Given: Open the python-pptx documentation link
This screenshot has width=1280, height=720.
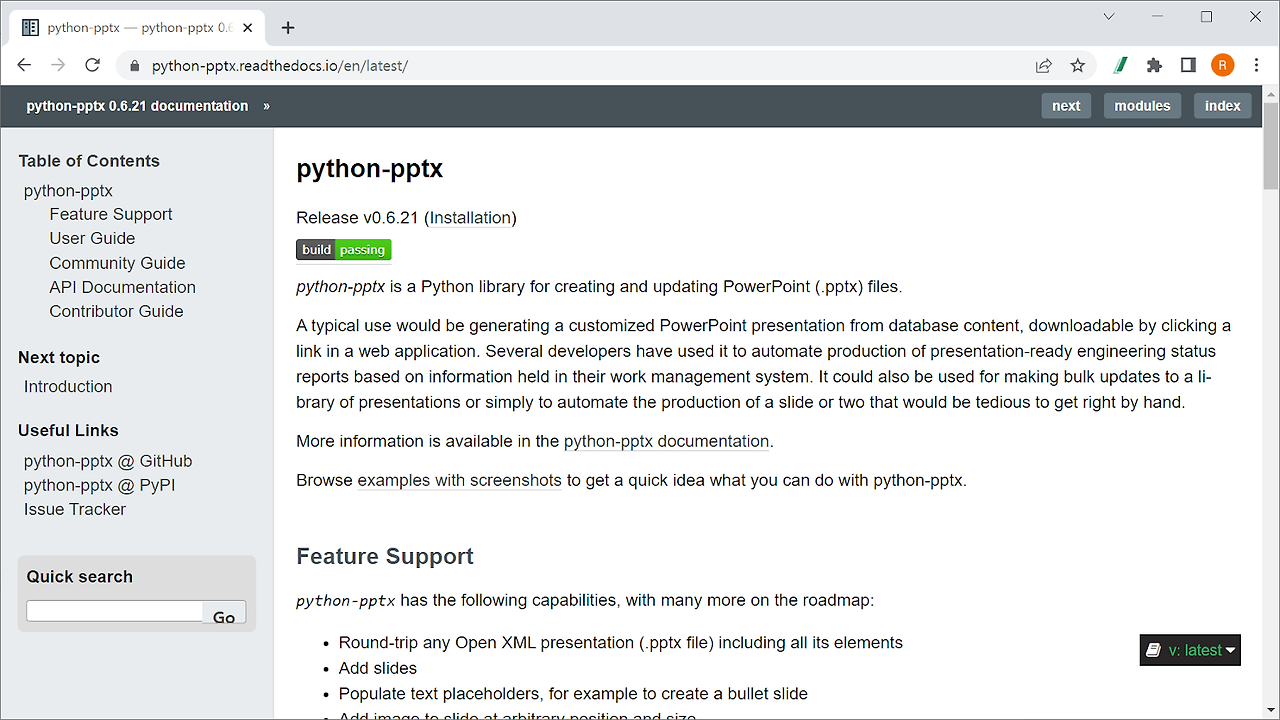Looking at the screenshot, I should [666, 441].
